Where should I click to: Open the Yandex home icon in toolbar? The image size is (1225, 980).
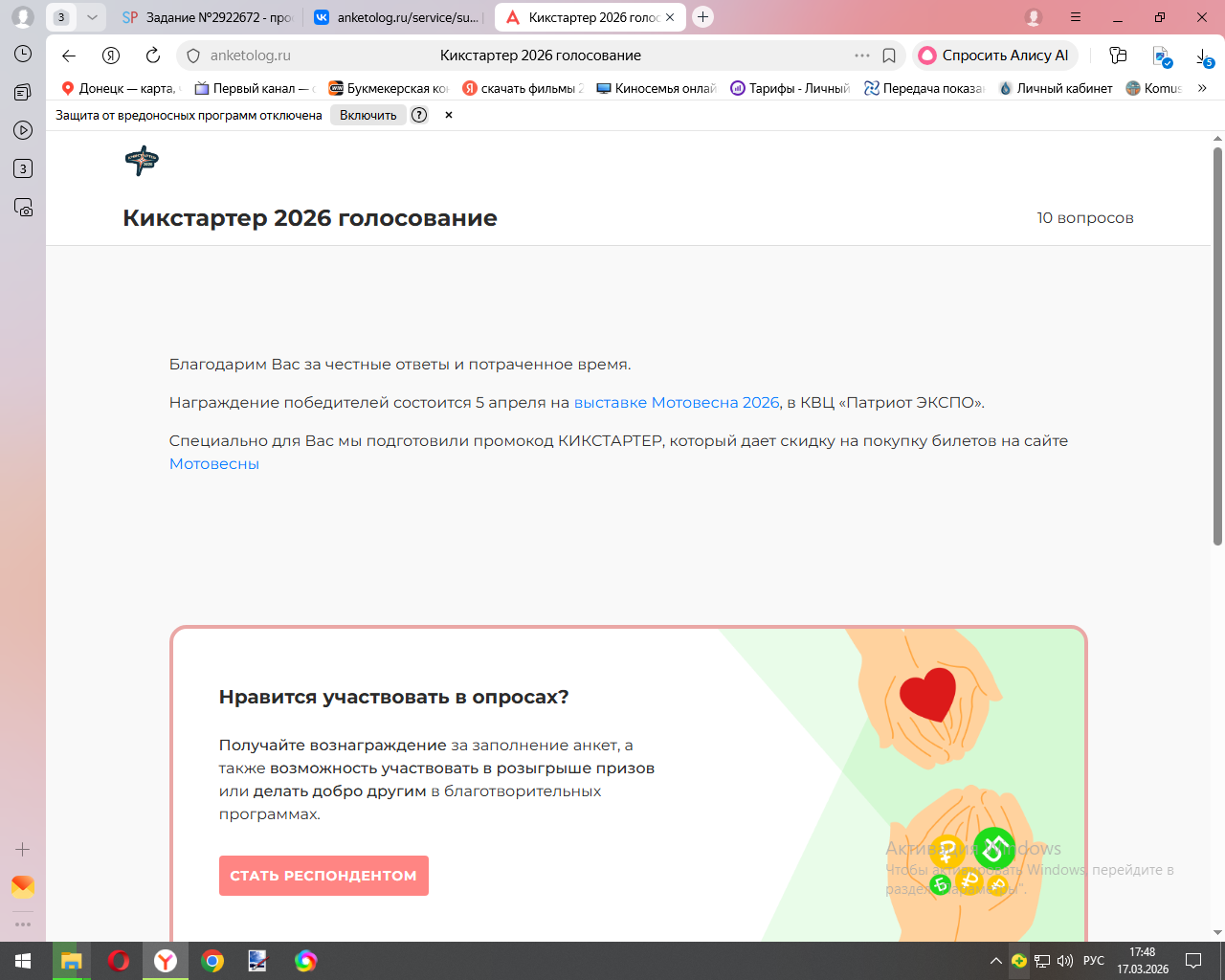(111, 56)
